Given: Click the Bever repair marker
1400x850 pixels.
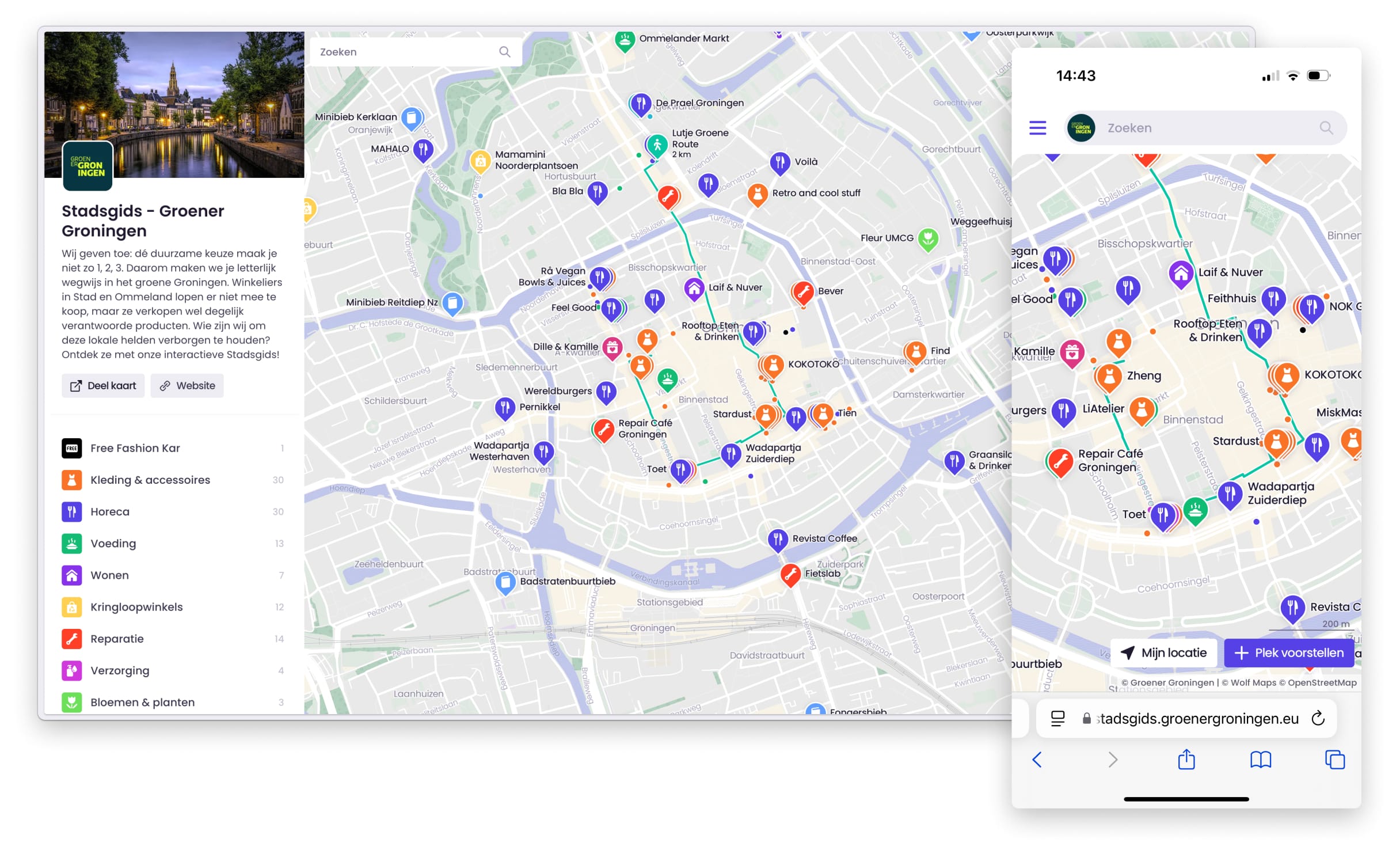Looking at the screenshot, I should (804, 293).
